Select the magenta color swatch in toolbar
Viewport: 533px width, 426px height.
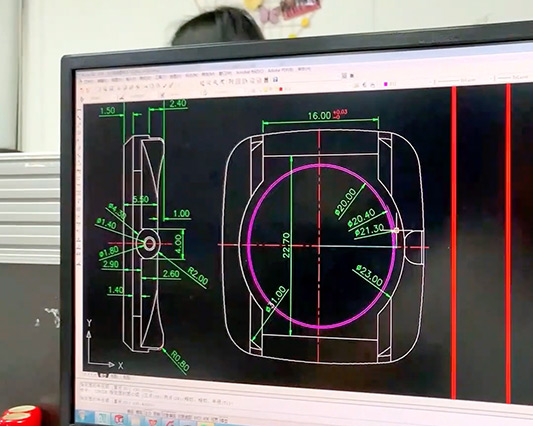pos(385,84)
